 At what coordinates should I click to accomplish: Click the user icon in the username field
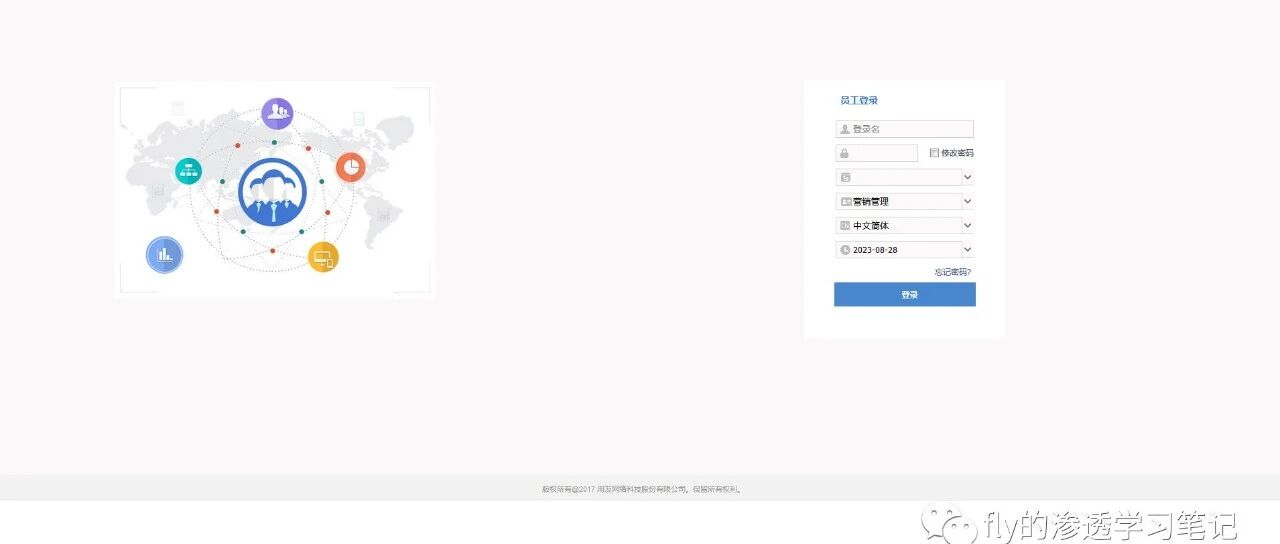click(x=845, y=129)
